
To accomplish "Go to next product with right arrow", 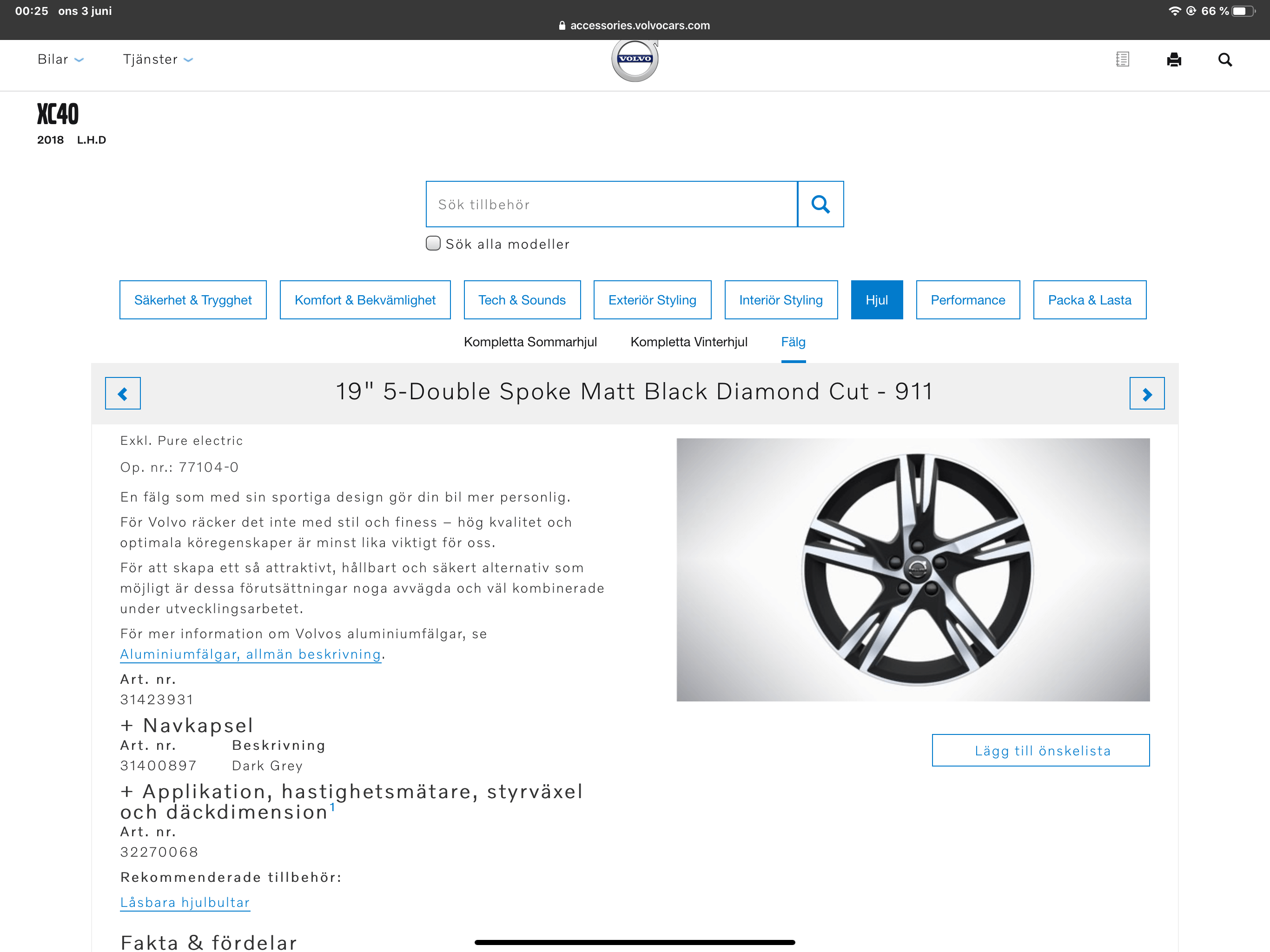I will (x=1146, y=393).
